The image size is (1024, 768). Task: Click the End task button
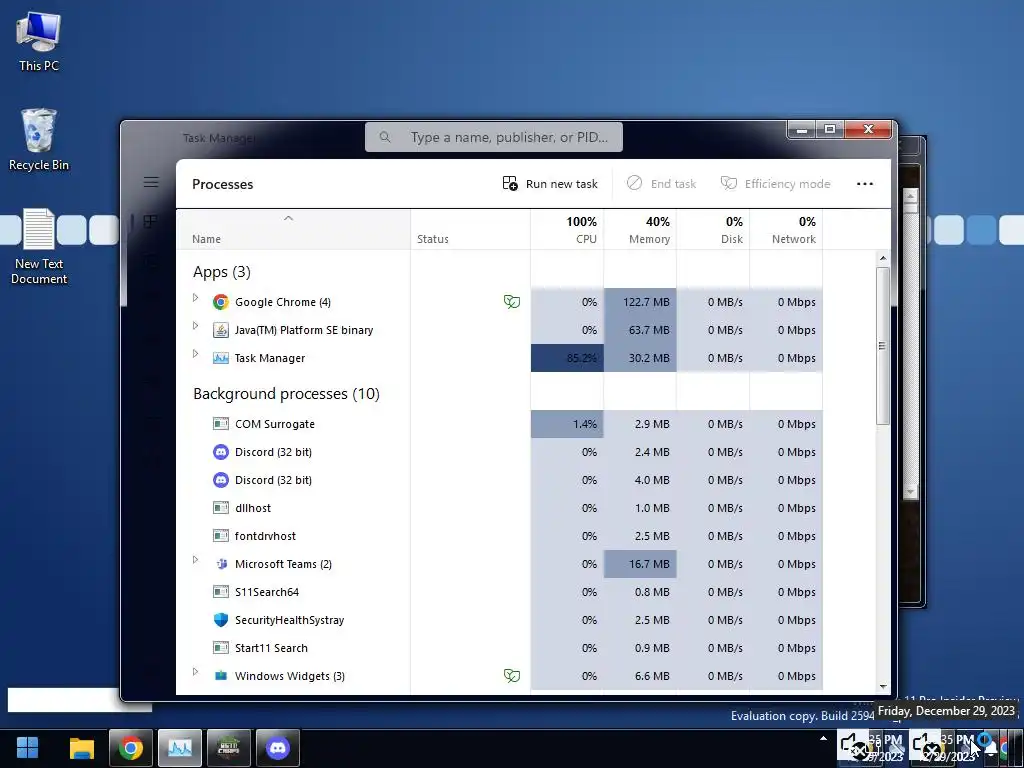click(661, 184)
